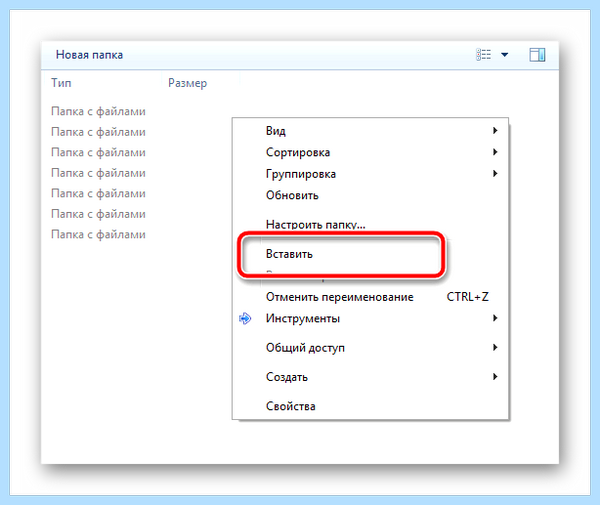
Task: Click the change view list icon
Action: [483, 55]
